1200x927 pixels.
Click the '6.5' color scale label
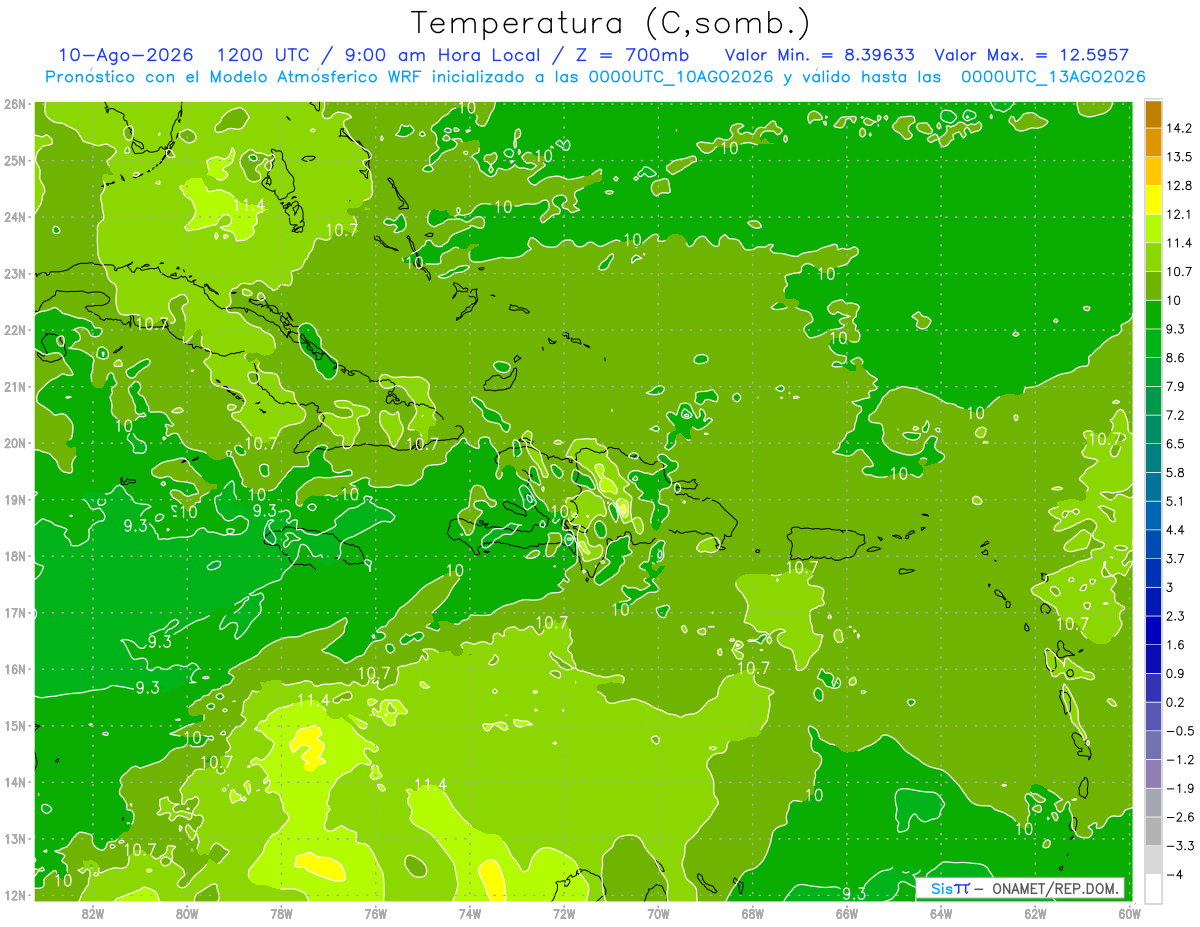1176,443
